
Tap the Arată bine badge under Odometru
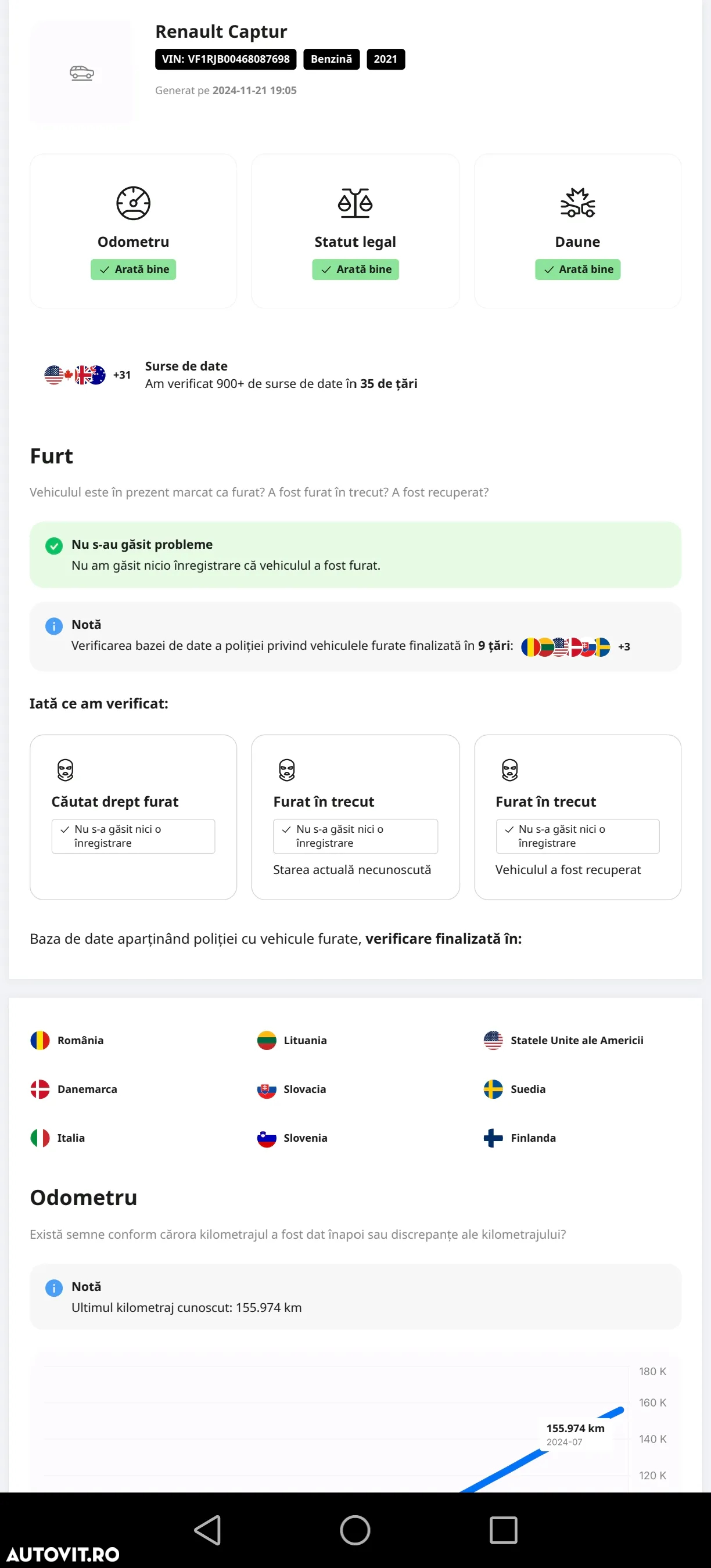[134, 269]
